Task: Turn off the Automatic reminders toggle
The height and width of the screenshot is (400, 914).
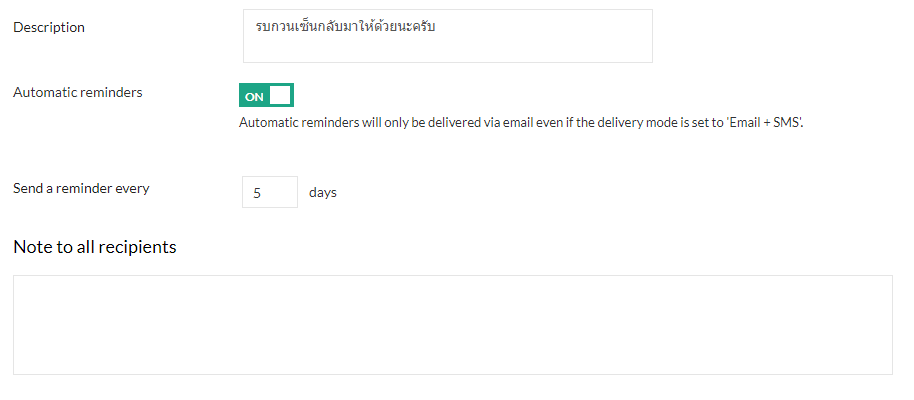Action: click(x=266, y=95)
